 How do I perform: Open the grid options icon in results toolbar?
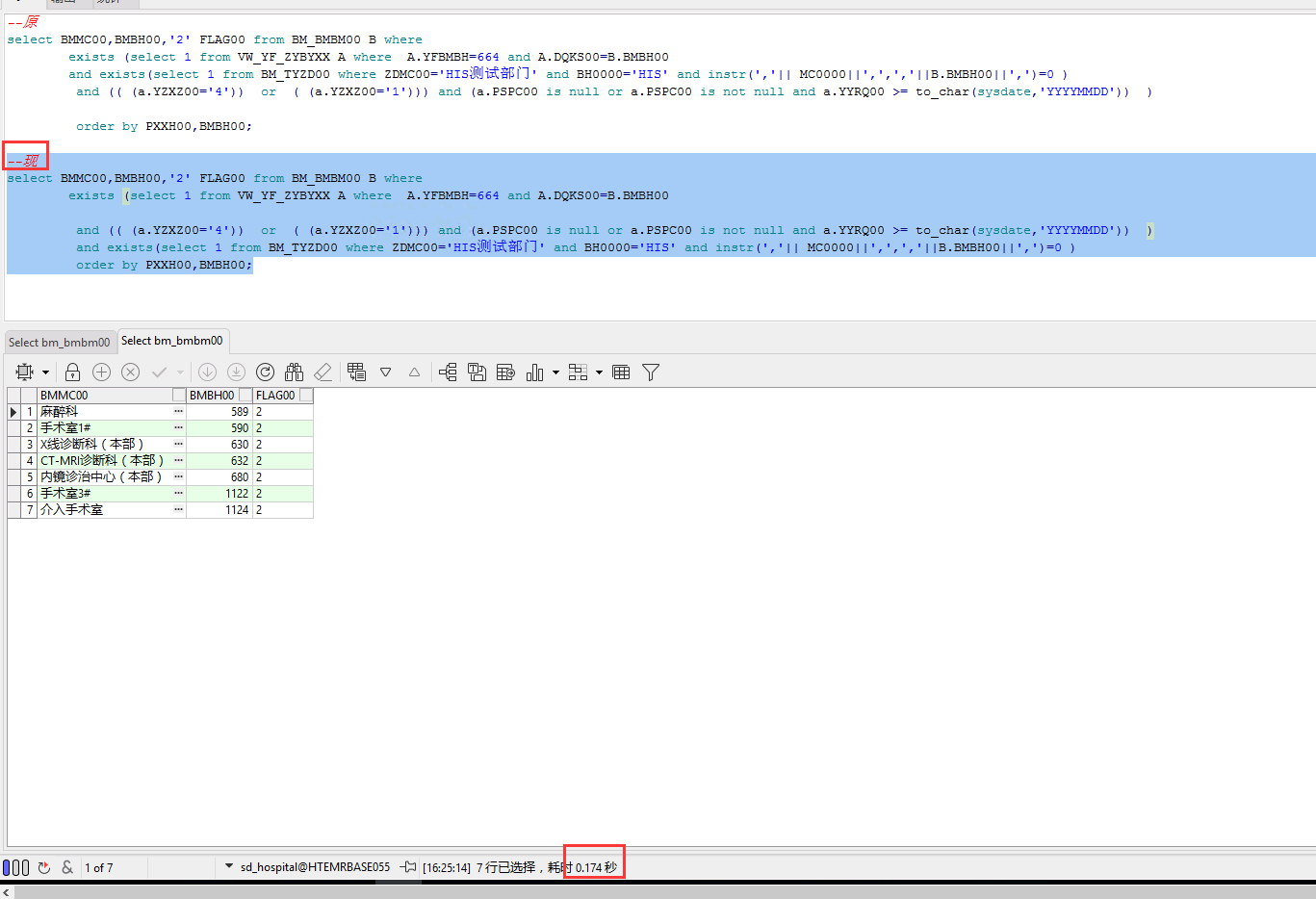click(25, 372)
